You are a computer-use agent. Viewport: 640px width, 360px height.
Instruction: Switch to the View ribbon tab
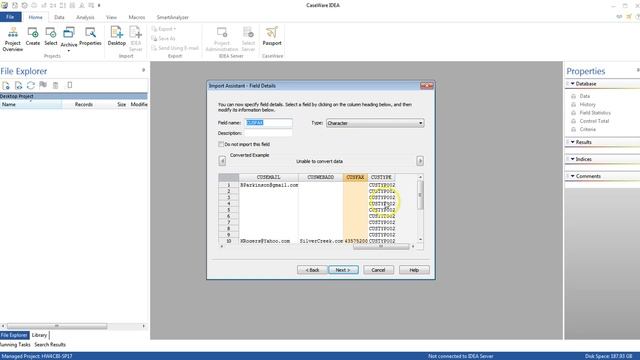pos(111,17)
